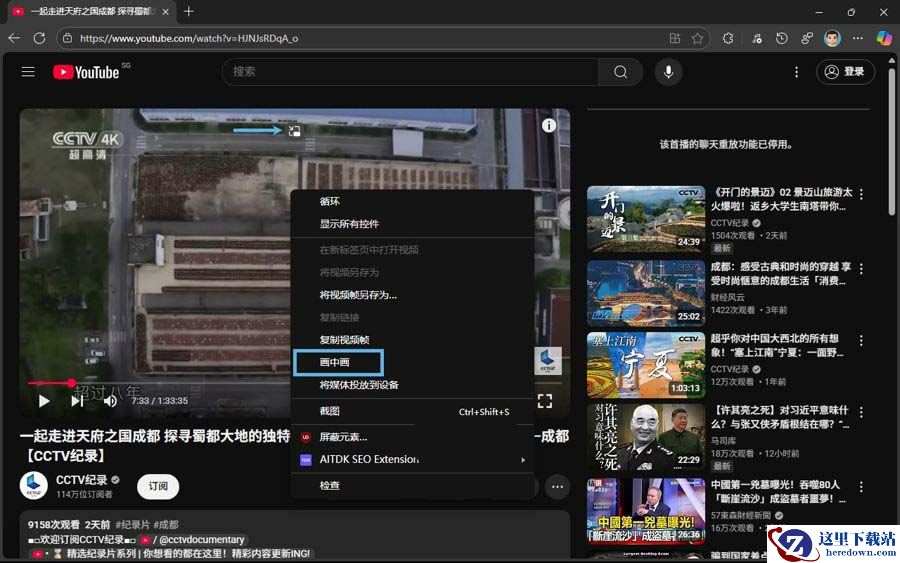Click the 订阅 subscribe button
The image size is (900, 563).
(x=158, y=486)
